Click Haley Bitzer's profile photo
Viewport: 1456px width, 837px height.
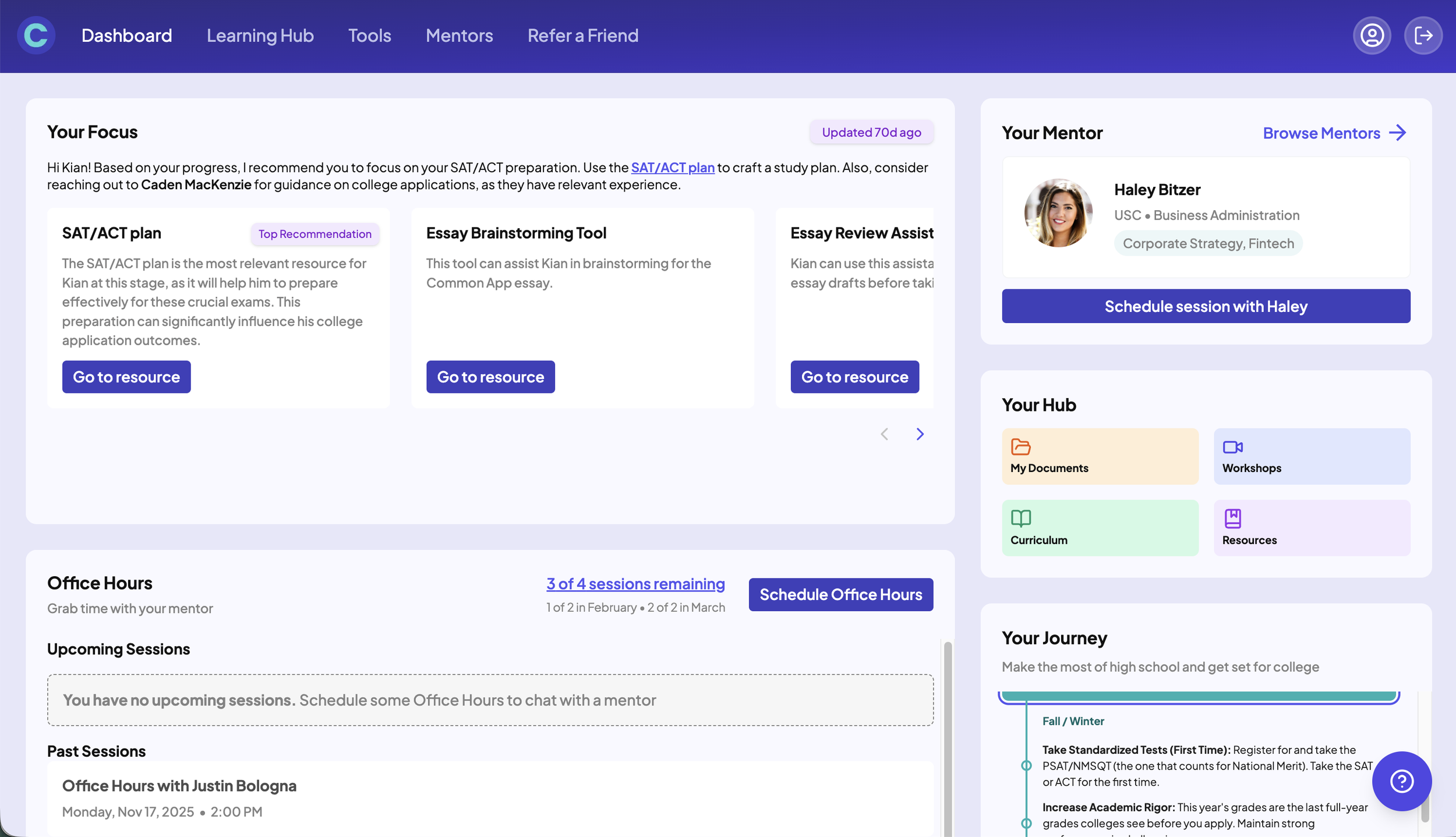pos(1058,213)
